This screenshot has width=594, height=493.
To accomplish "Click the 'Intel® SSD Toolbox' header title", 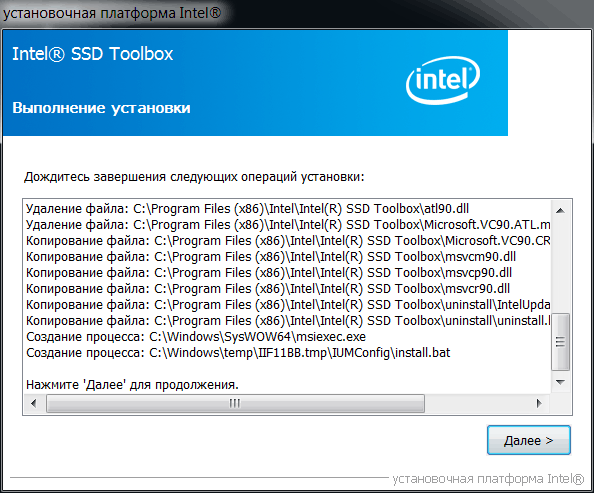I will point(92,54).
